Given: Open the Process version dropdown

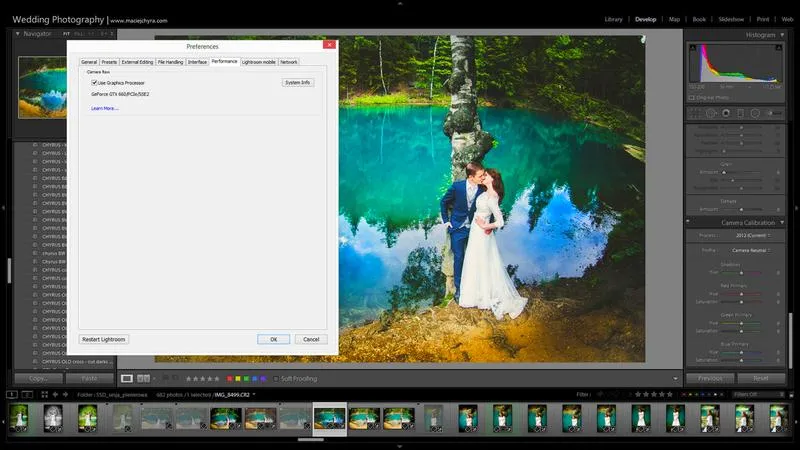Looking at the screenshot, I should pos(753,236).
